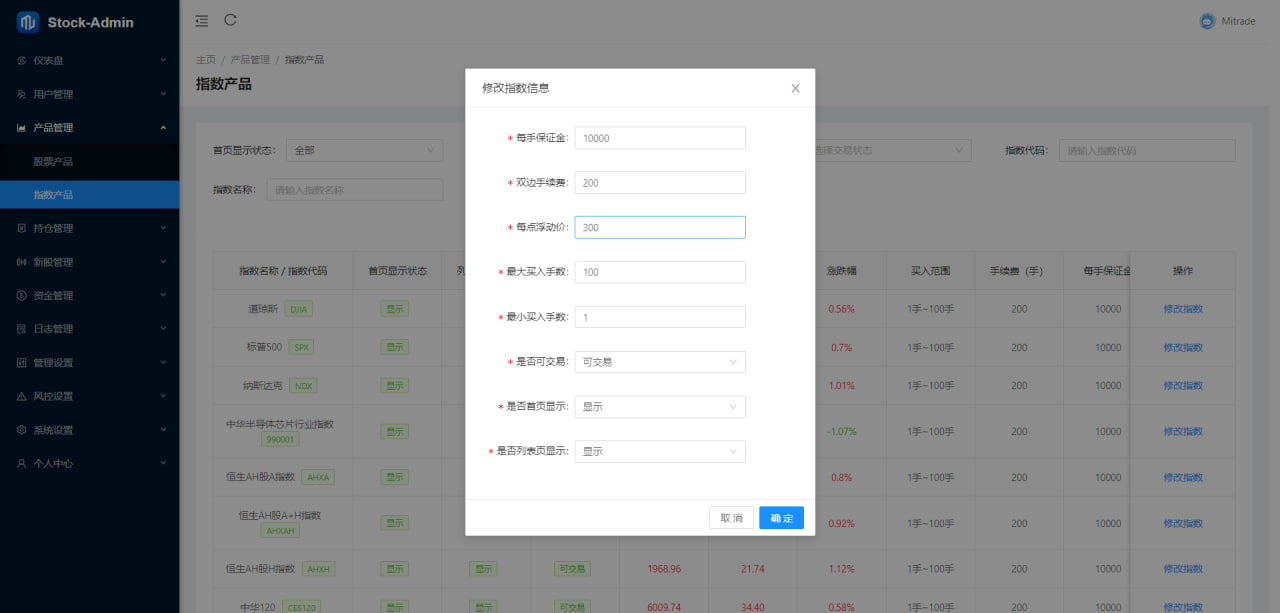Expand the 持仓管理 menu section

pos(89,228)
